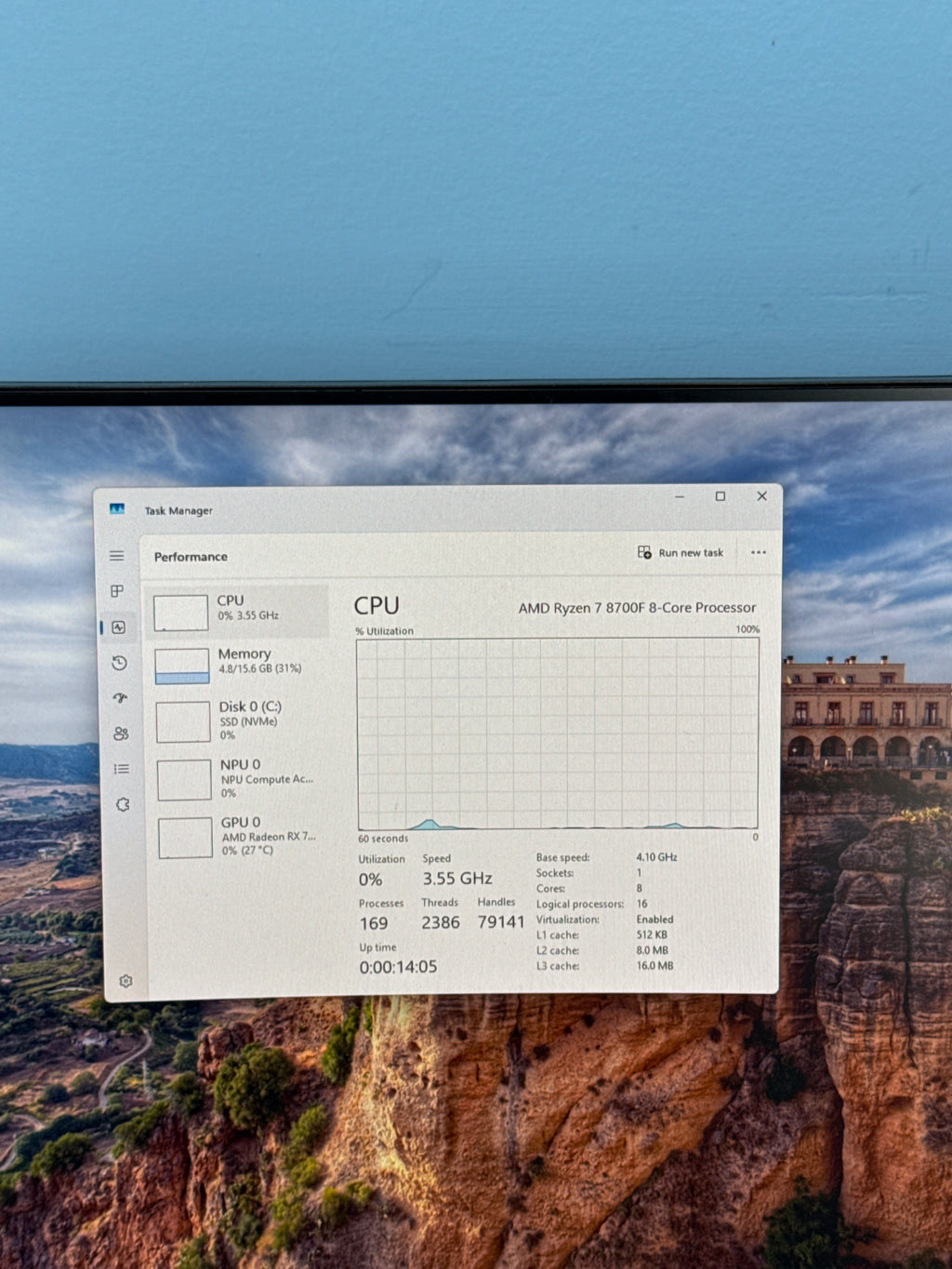This screenshot has height=1269, width=952.
Task: Go to the Processes page icon
Action: 117,591
